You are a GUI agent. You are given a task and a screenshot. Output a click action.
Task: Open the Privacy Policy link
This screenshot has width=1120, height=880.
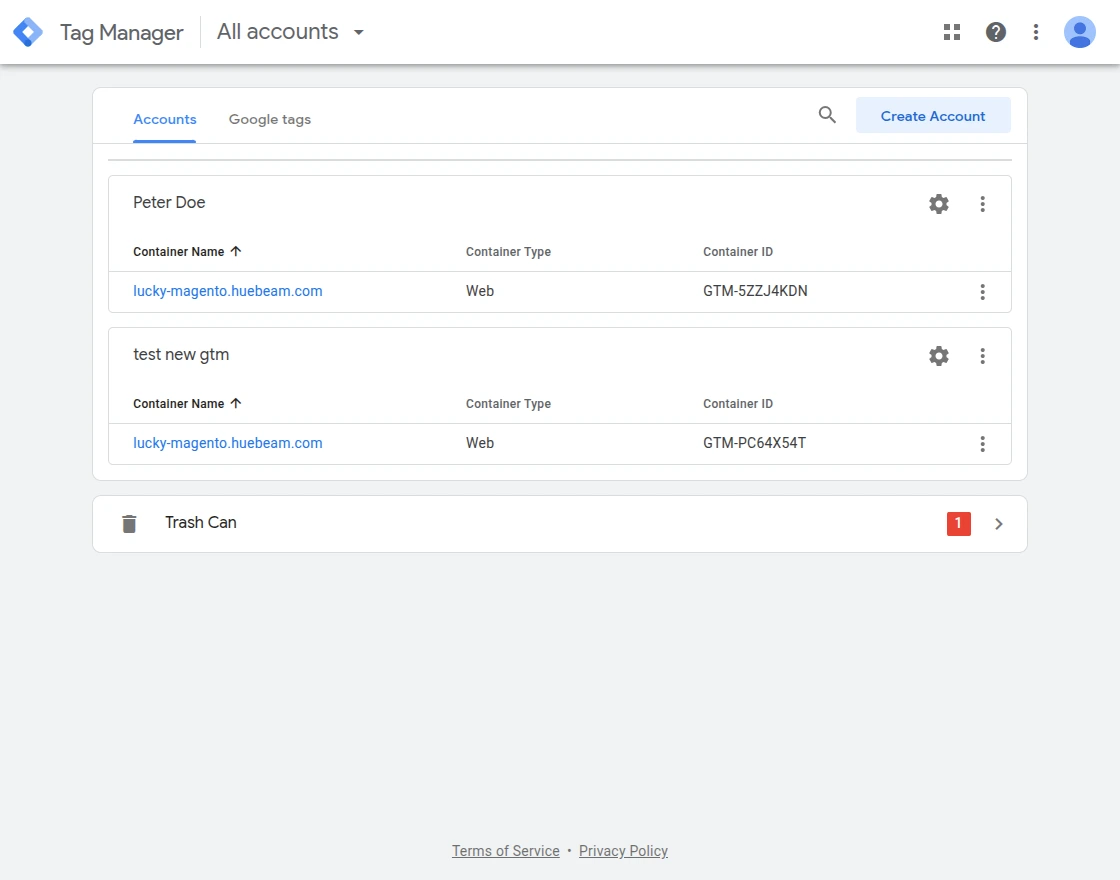tap(623, 851)
